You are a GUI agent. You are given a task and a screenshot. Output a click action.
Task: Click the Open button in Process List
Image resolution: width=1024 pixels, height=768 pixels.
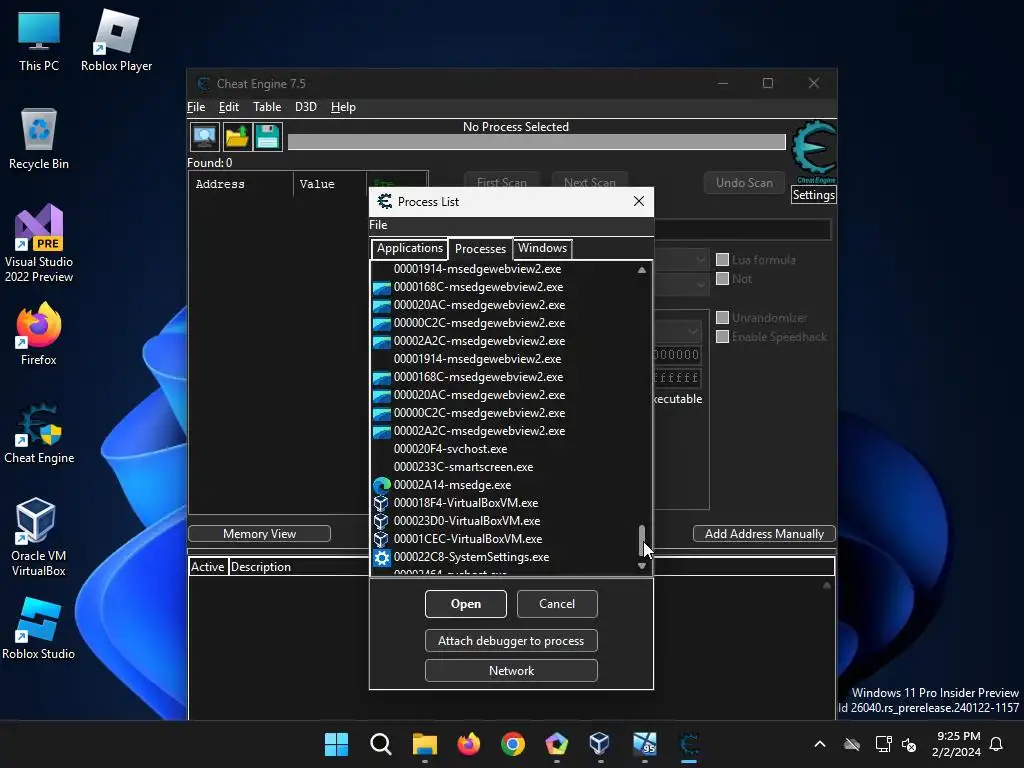466,604
